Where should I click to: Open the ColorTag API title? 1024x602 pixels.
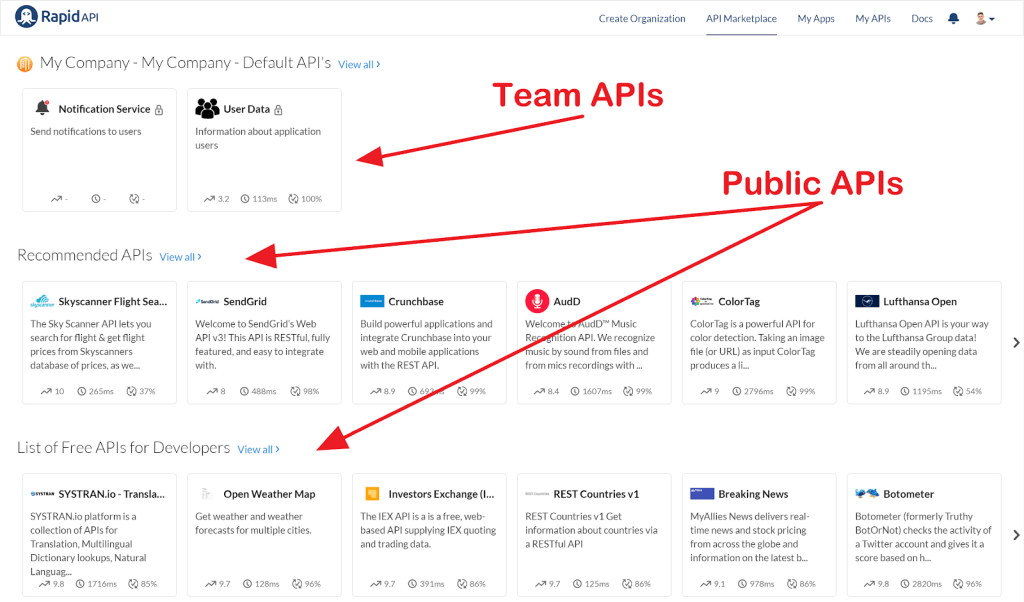click(x=739, y=302)
